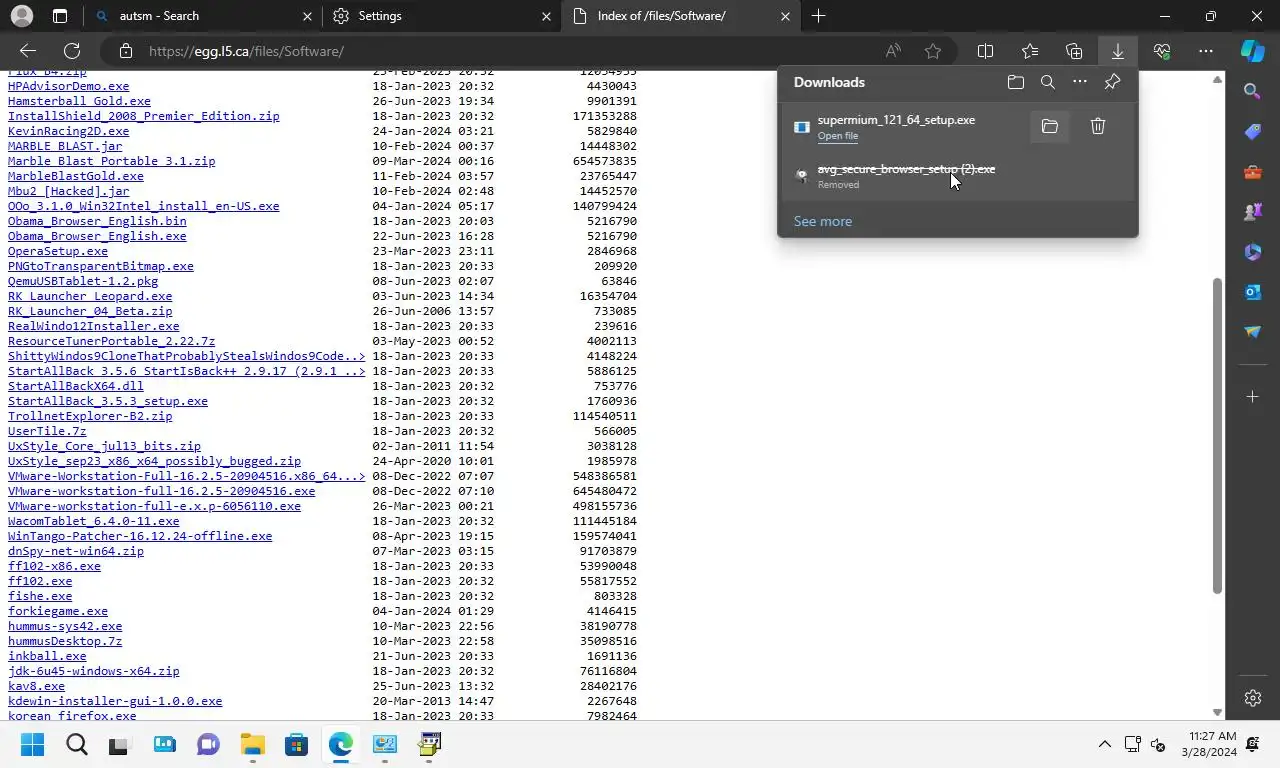Open the Games chess-piece sidebar icon

pyautogui.click(x=1253, y=212)
